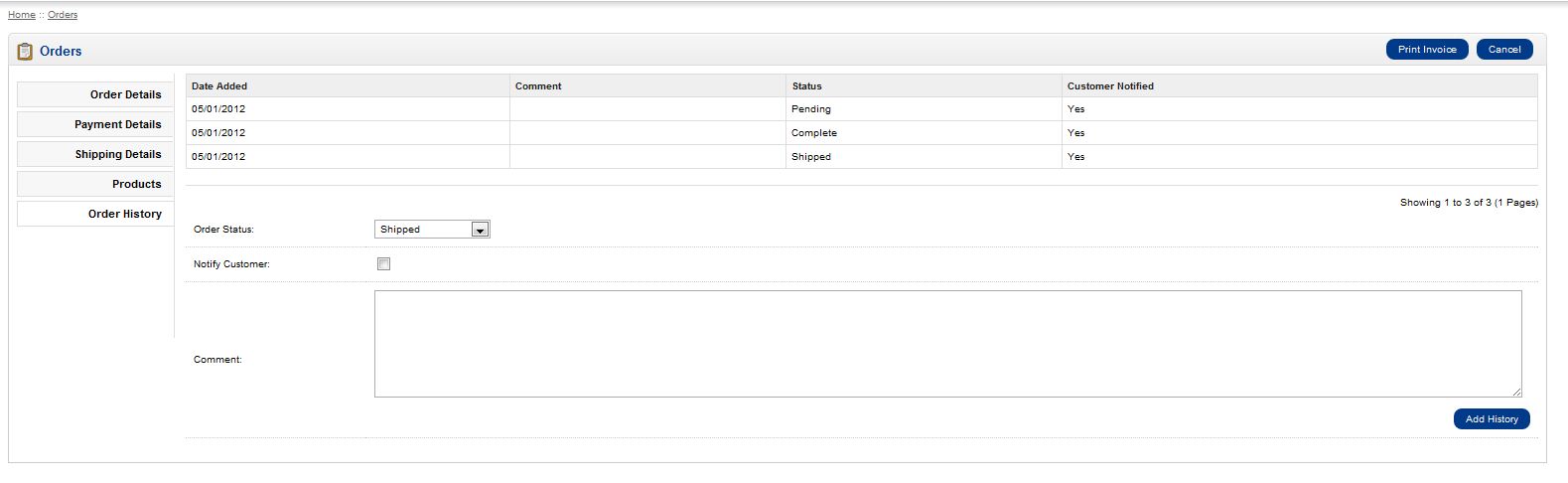Click the Customer Notified column header
The image size is (1568, 483).
(x=1109, y=86)
